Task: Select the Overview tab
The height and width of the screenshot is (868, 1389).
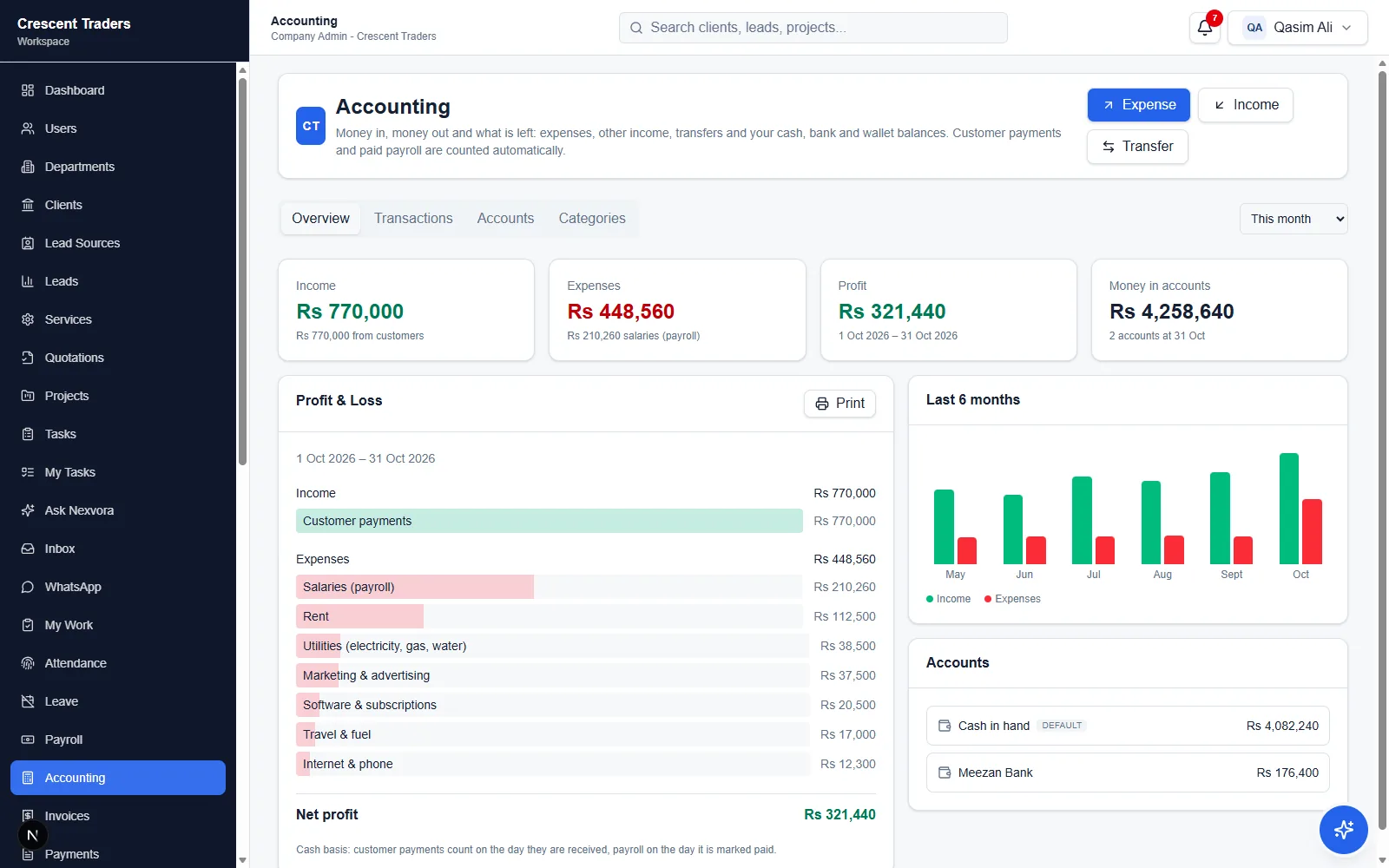Action: tap(320, 219)
